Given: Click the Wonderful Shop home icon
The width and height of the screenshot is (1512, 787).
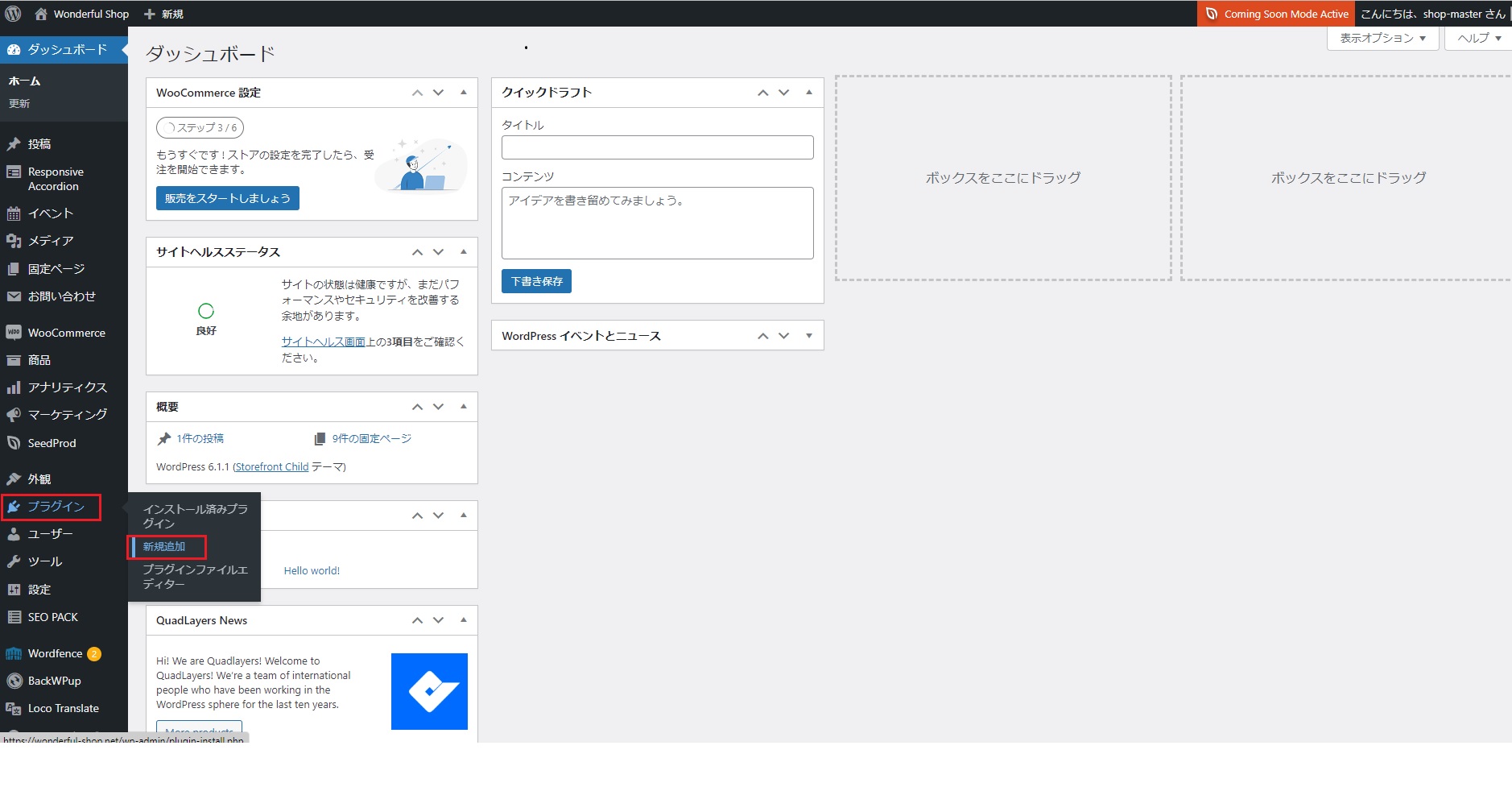Looking at the screenshot, I should click(41, 14).
